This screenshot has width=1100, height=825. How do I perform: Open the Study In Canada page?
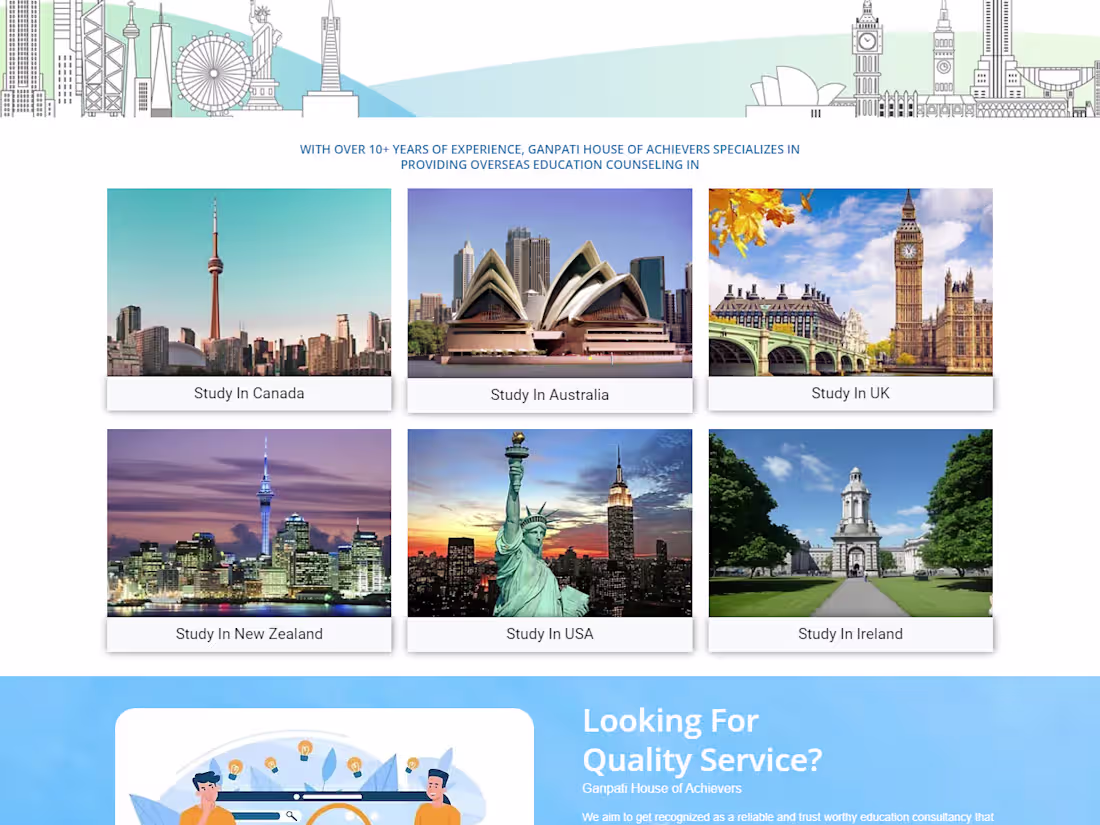coord(248,393)
